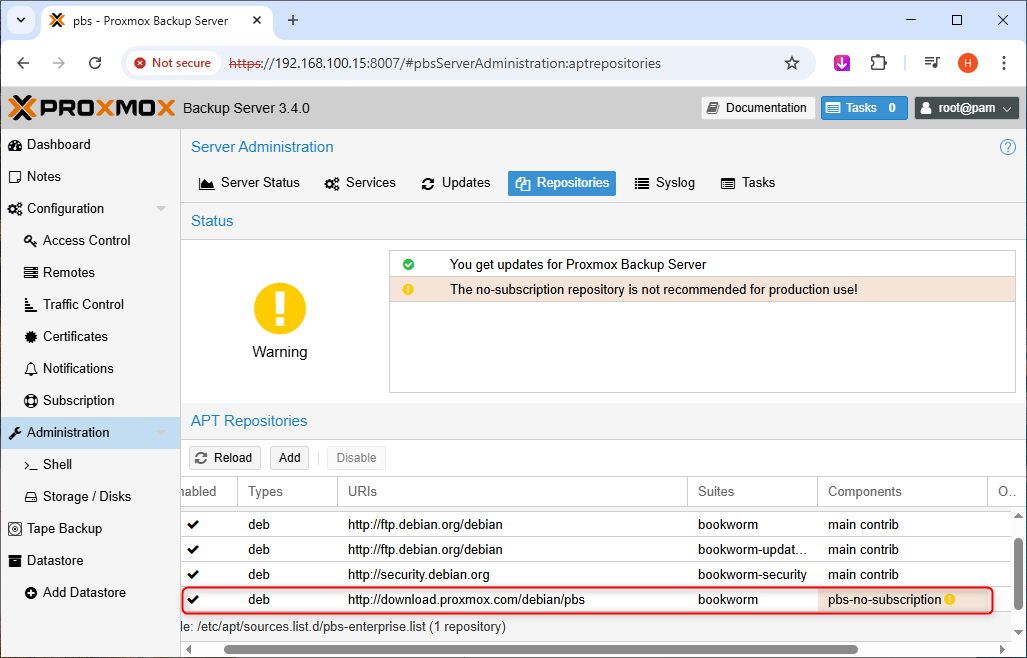Select the http://security.debian.org URI cell
Image resolution: width=1027 pixels, height=658 pixels.
(512, 575)
